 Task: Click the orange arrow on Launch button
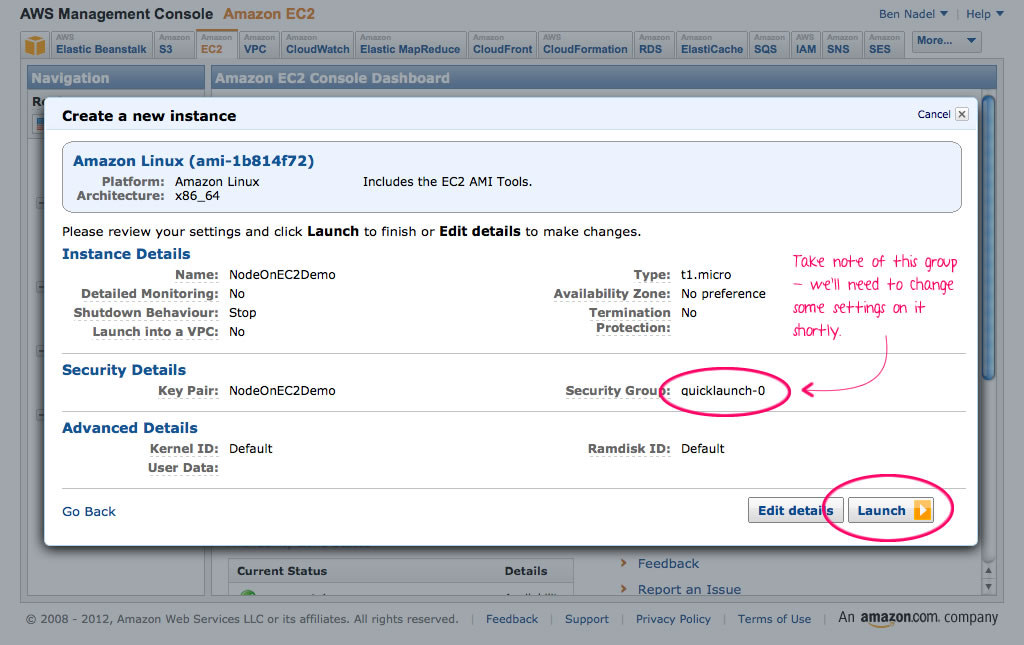pos(922,510)
